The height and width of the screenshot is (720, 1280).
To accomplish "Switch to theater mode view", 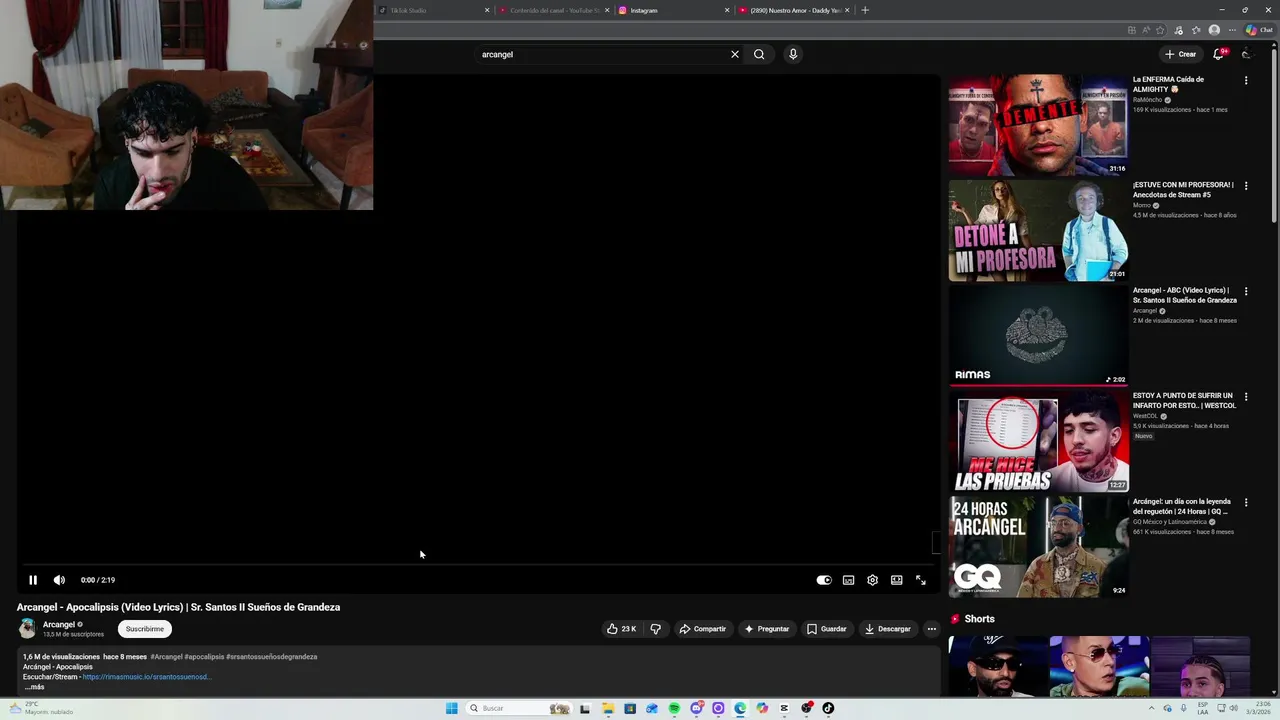I will click(x=897, y=580).
